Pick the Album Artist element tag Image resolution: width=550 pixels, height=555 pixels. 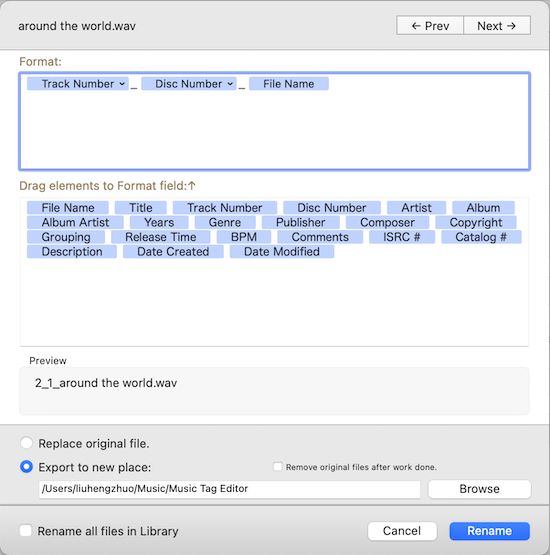click(x=75, y=222)
